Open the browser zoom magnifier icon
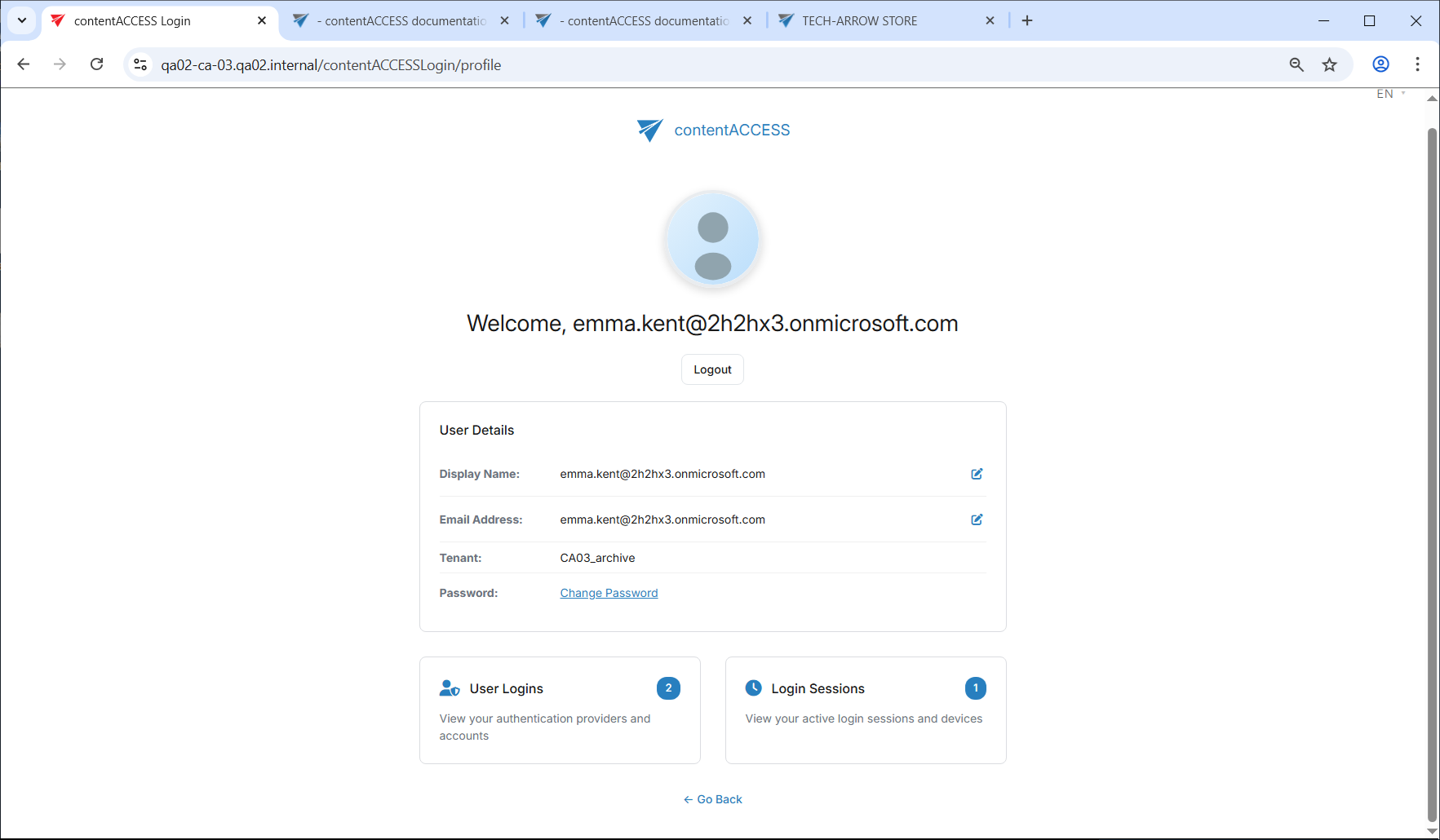The image size is (1440, 840). coord(1296,64)
